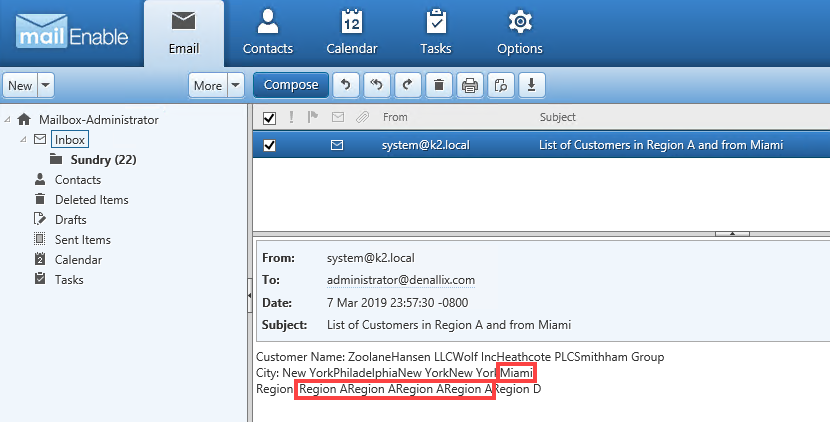830x422 pixels.
Task: Sort messages by Subject column
Action: [x=557, y=117]
